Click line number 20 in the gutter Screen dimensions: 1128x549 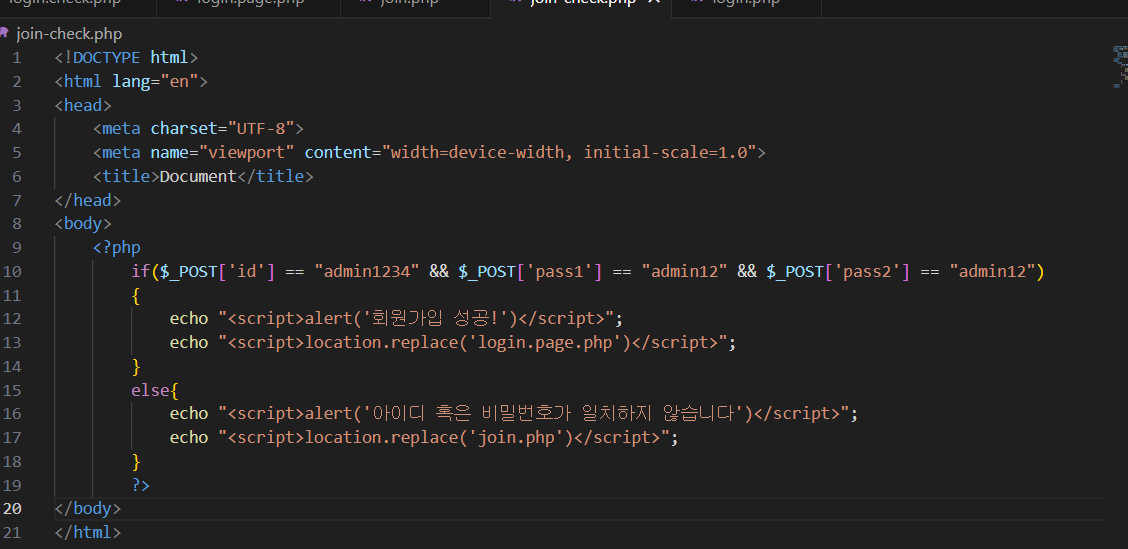[12, 509]
